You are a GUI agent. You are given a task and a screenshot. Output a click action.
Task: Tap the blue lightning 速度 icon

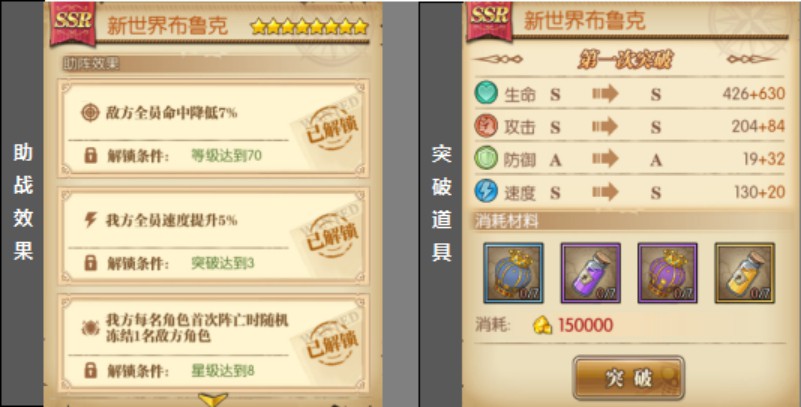(x=486, y=191)
